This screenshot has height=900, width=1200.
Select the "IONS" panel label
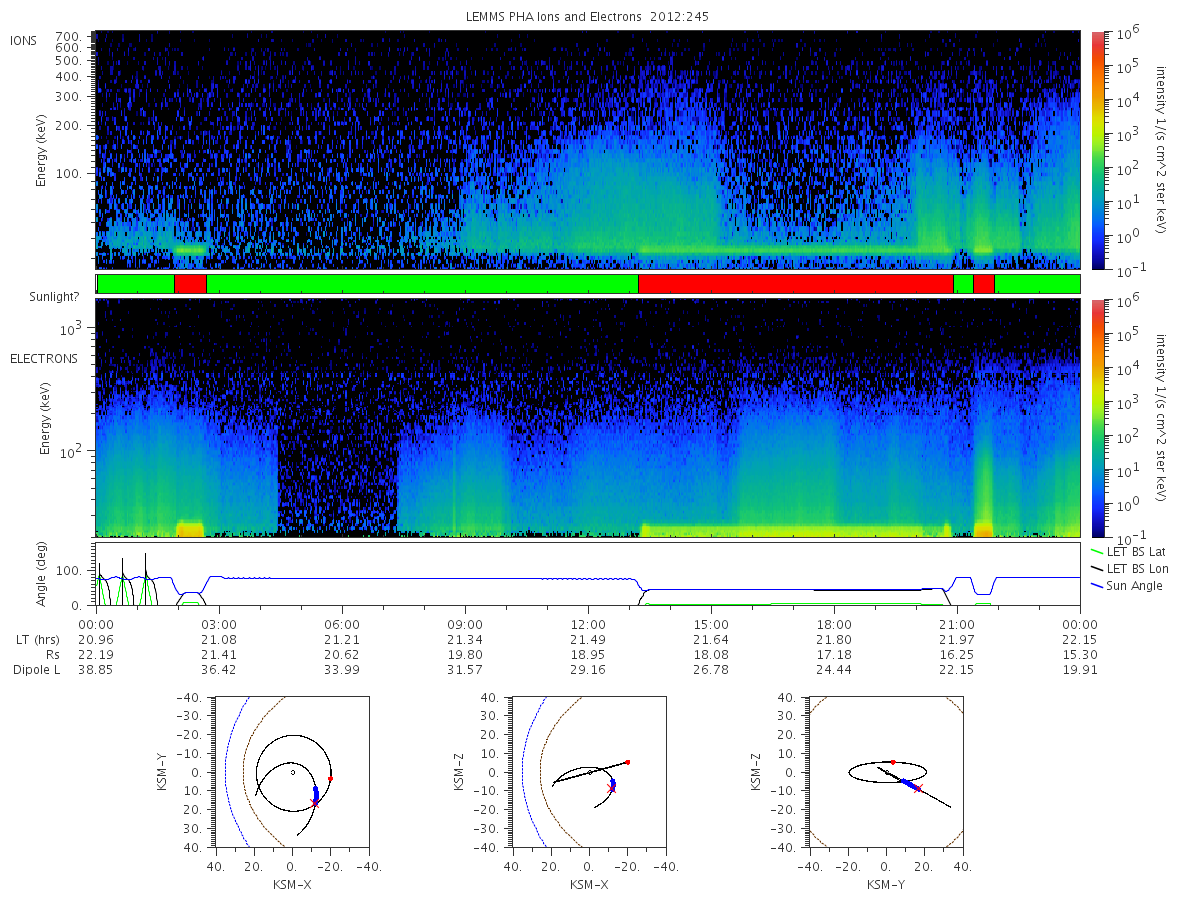pyautogui.click(x=25, y=41)
